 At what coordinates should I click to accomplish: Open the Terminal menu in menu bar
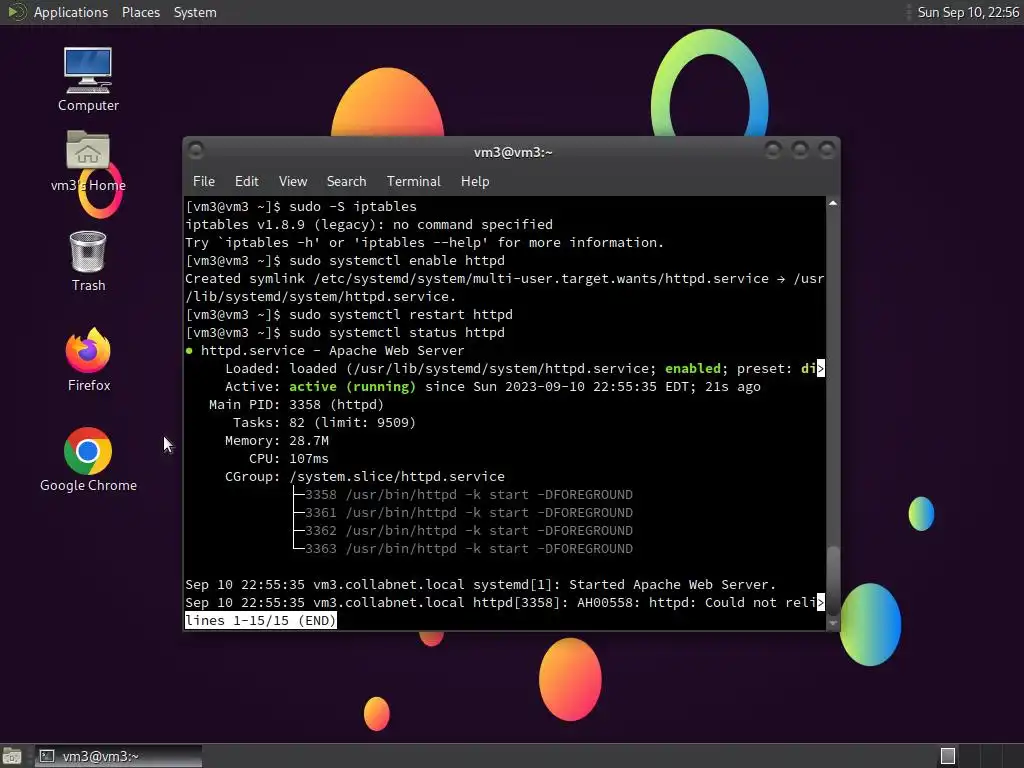(x=413, y=182)
